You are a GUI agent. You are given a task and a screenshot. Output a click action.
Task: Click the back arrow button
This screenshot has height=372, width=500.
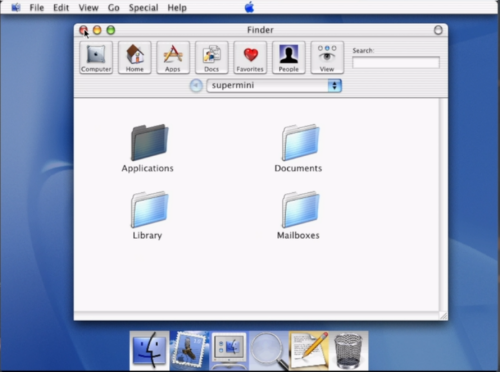(196, 86)
